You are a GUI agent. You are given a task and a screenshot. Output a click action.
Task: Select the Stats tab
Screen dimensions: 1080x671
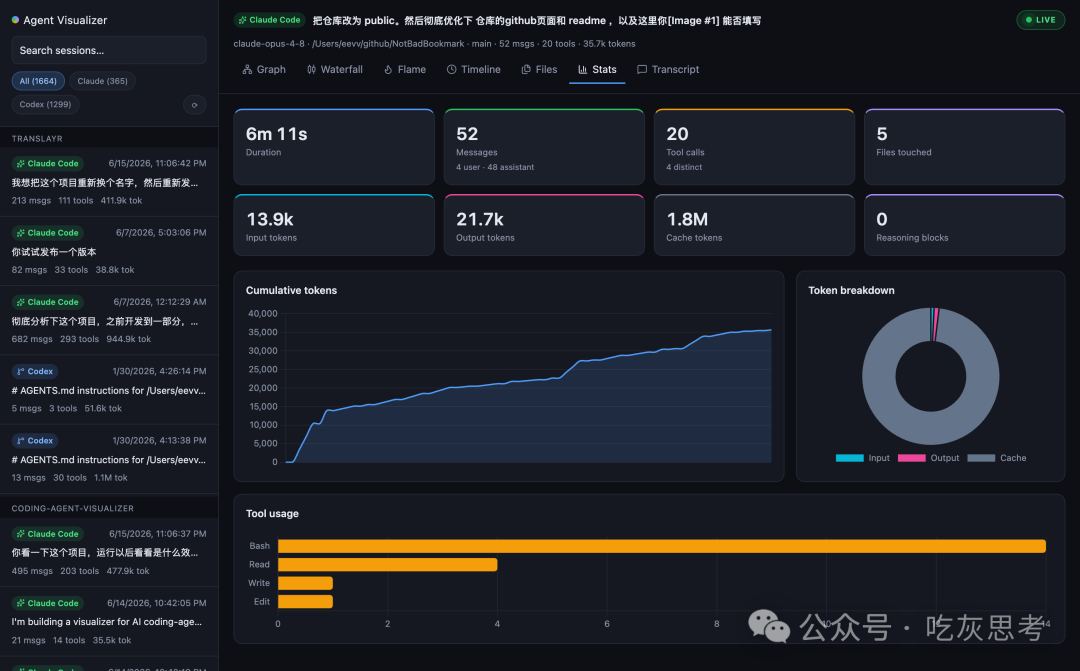[x=597, y=70]
